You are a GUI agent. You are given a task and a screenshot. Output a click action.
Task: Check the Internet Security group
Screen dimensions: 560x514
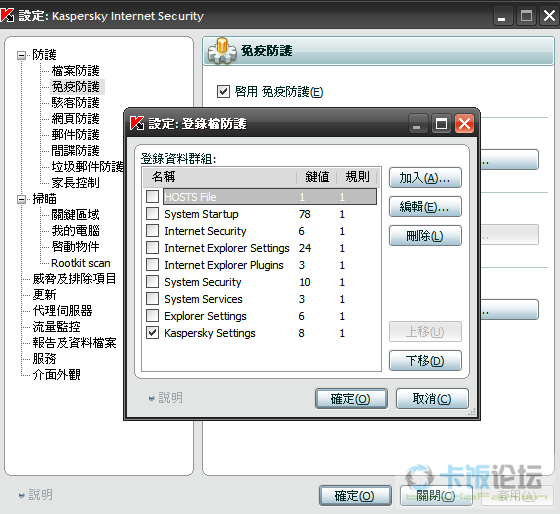(x=152, y=231)
